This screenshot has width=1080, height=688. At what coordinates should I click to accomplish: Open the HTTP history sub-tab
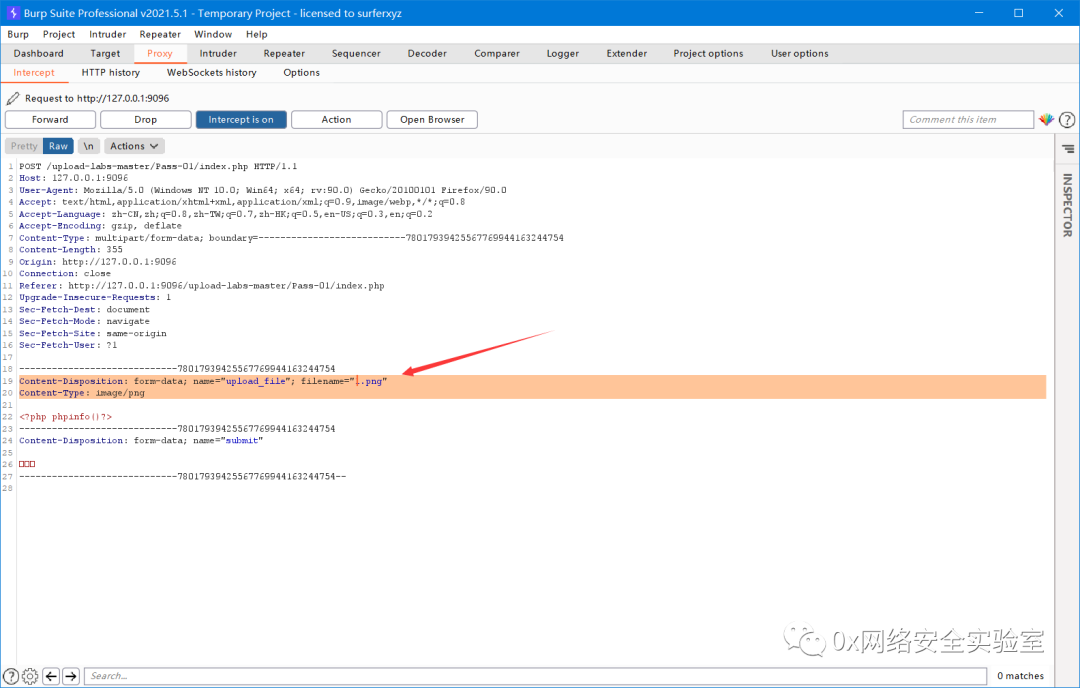point(111,73)
